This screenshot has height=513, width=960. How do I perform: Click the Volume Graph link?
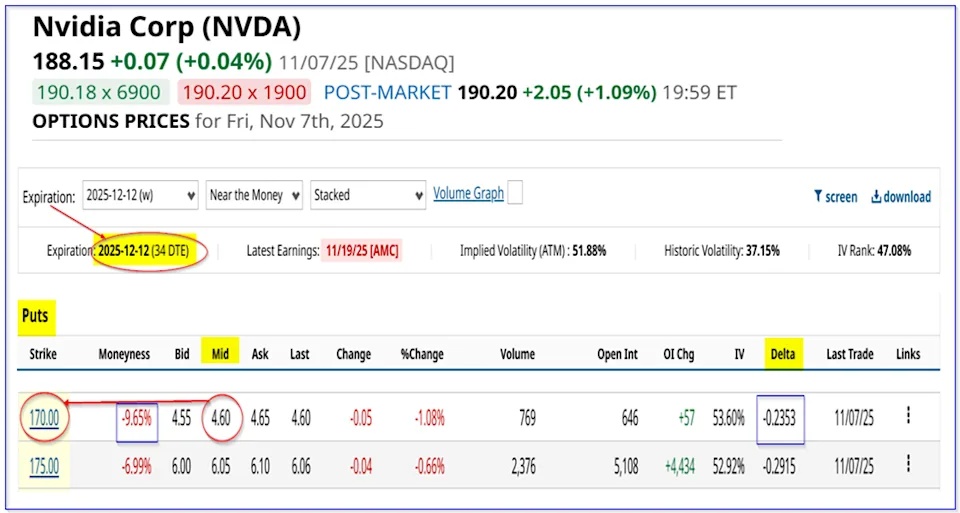[x=468, y=193]
